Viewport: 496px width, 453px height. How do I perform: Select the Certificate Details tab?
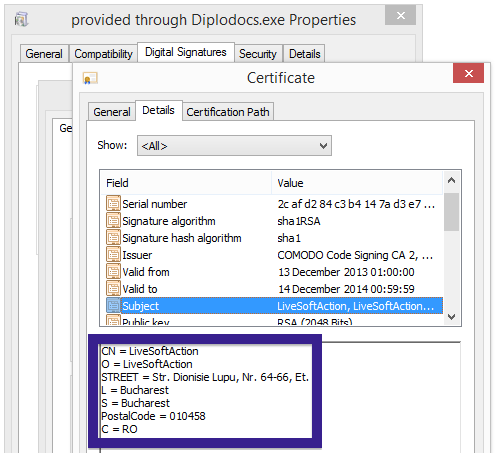tap(158, 110)
